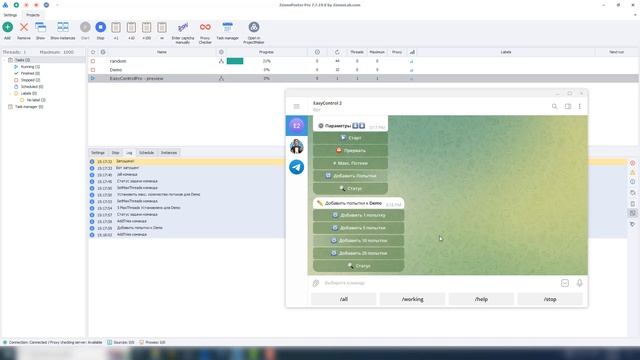The width and height of the screenshot is (640, 360).
Task: Click the microphone icon in Telegram
Action: (580, 283)
